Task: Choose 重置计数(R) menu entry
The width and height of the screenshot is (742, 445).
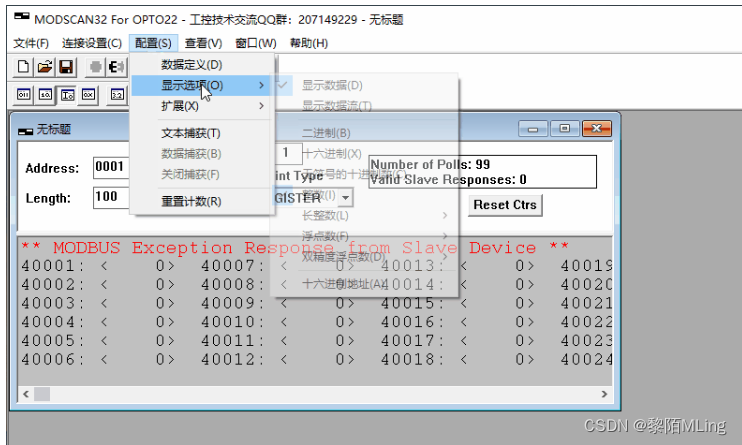Action: click(x=202, y=201)
